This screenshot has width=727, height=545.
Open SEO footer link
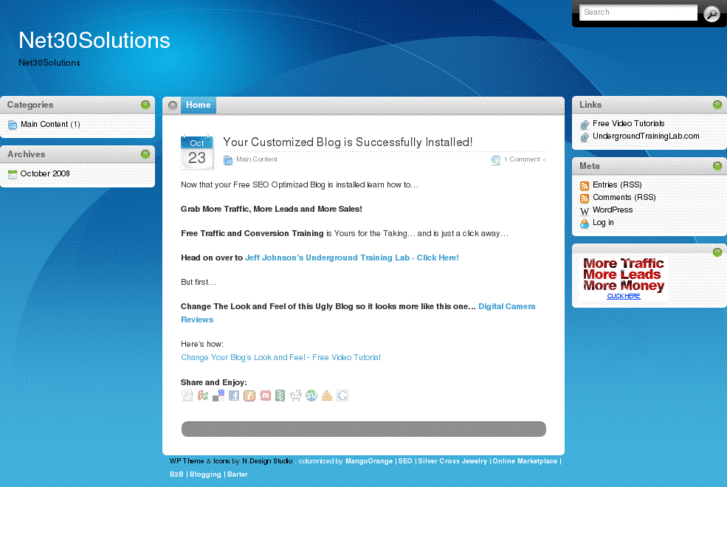[405, 461]
